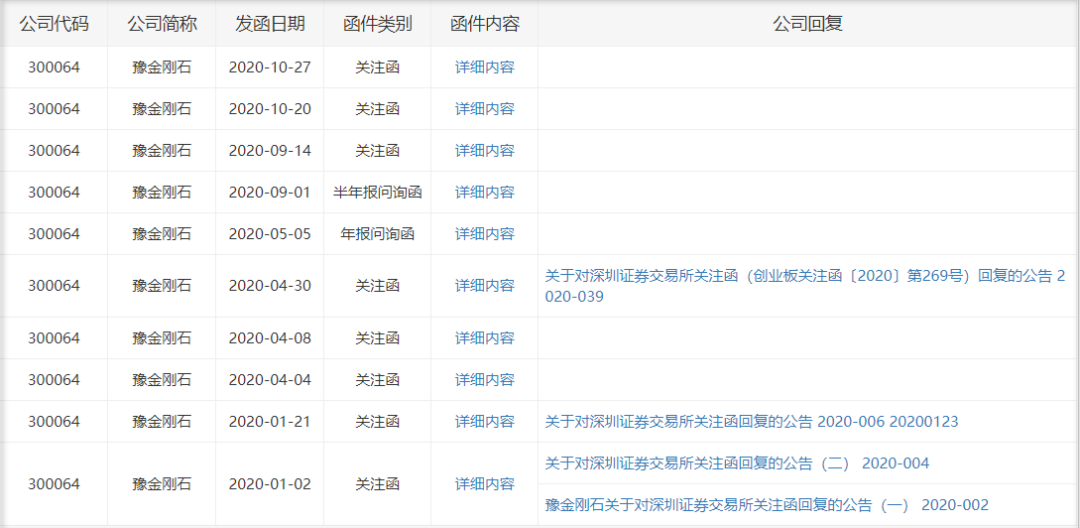Open 详细内容 link for 2020-09-14 letter
The image size is (1080, 528).
pos(484,150)
